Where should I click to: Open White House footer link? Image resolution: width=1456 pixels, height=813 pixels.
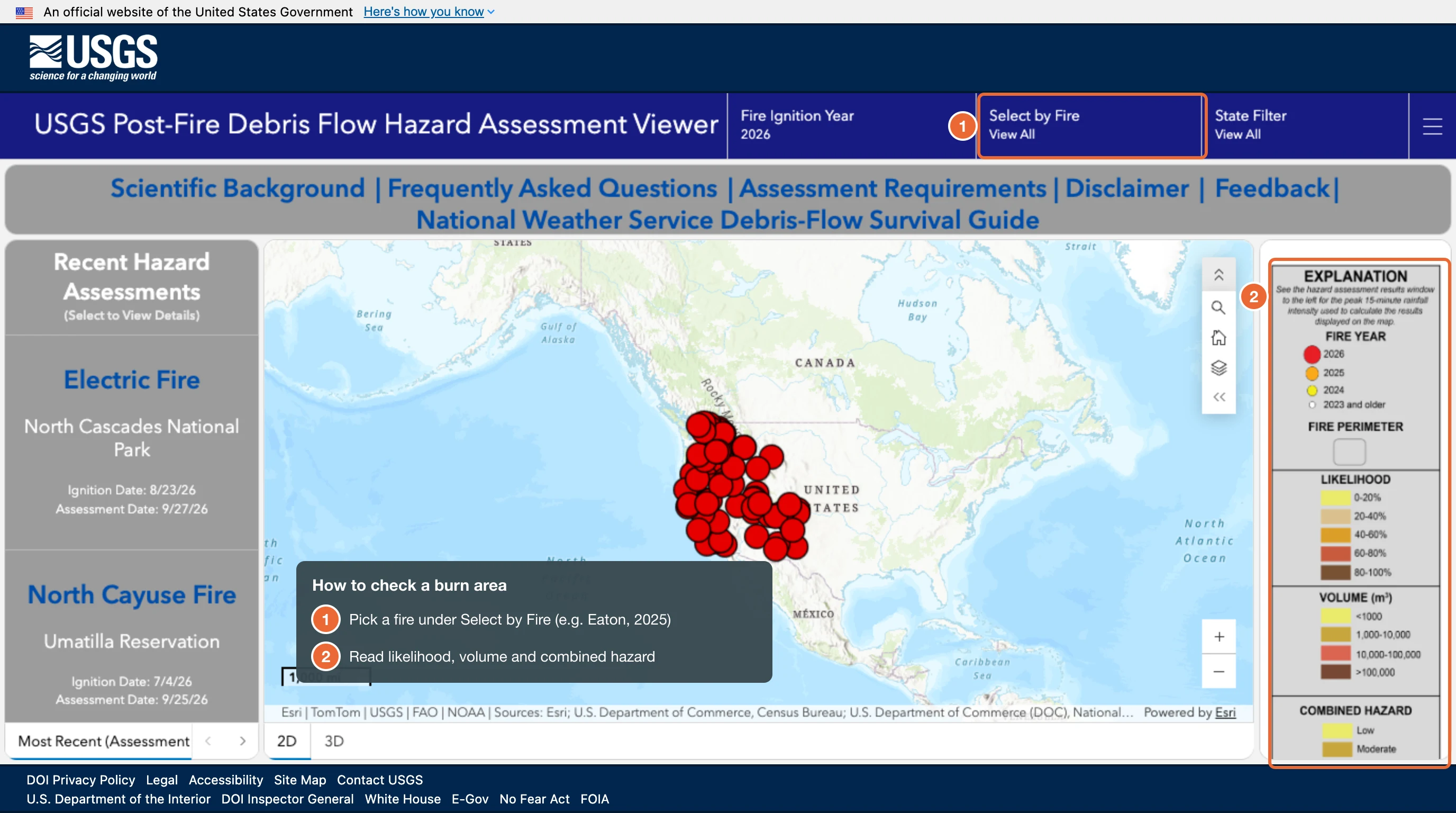click(403, 799)
